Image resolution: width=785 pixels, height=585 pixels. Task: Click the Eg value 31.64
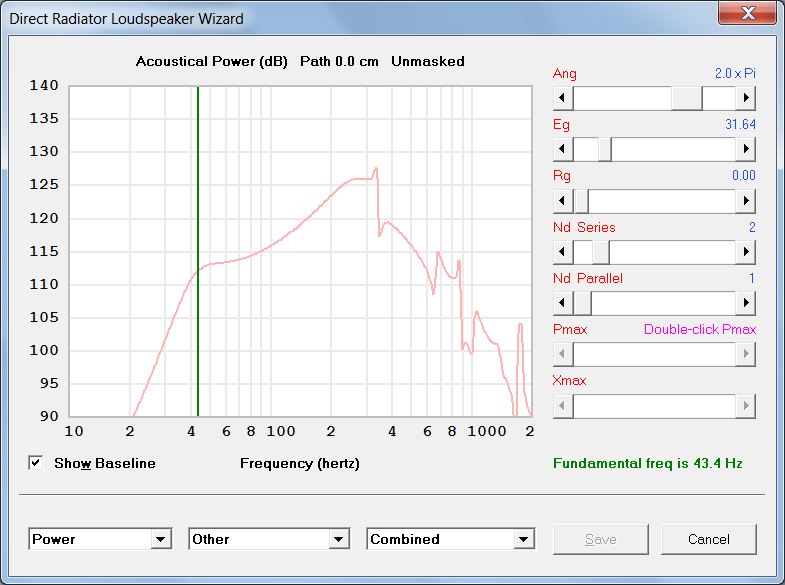point(740,124)
